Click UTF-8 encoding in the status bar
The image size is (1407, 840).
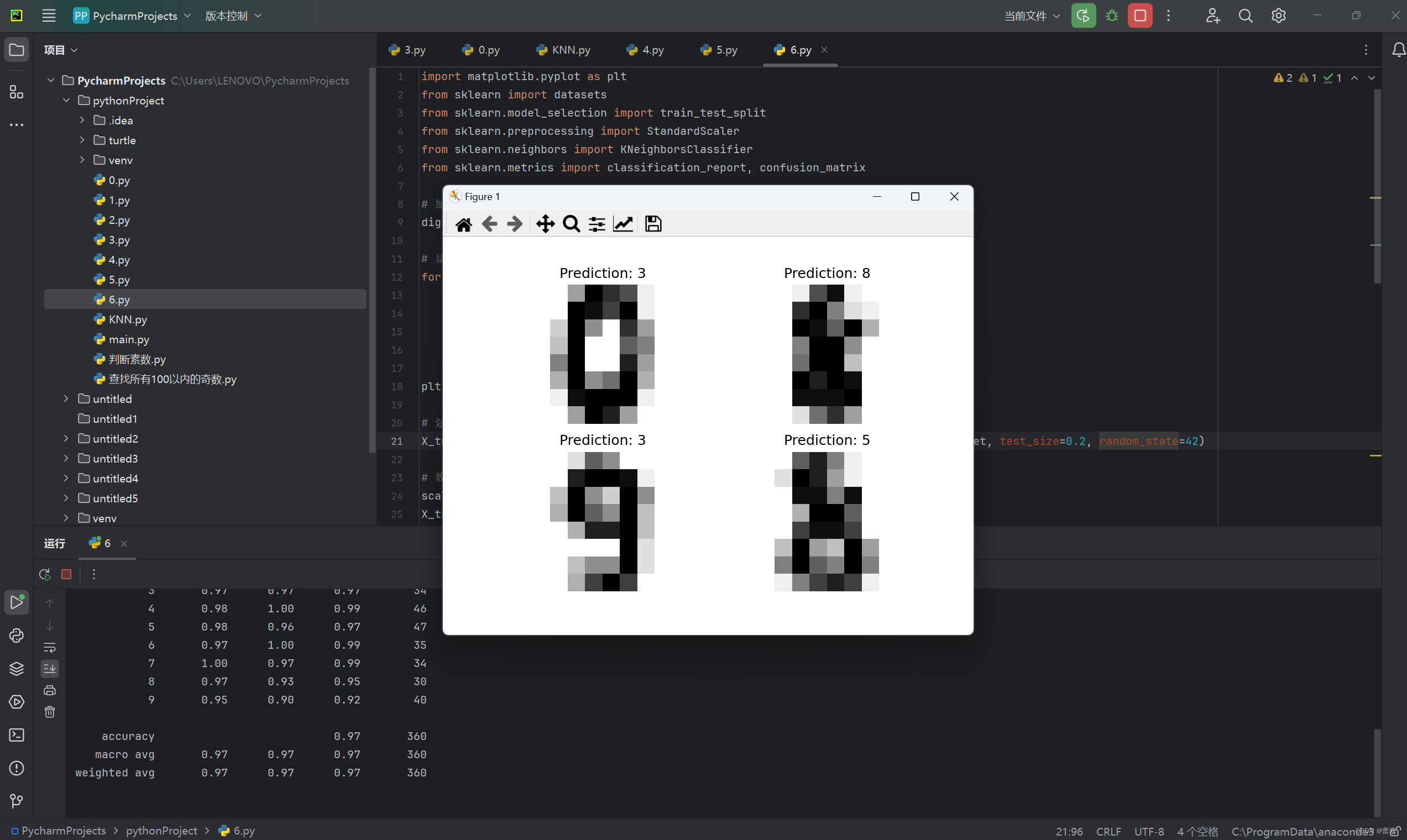(x=1149, y=831)
